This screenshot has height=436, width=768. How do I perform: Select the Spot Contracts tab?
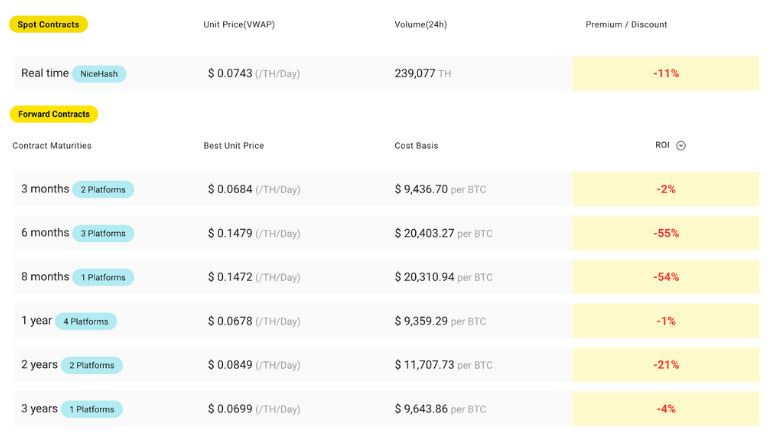(x=48, y=24)
